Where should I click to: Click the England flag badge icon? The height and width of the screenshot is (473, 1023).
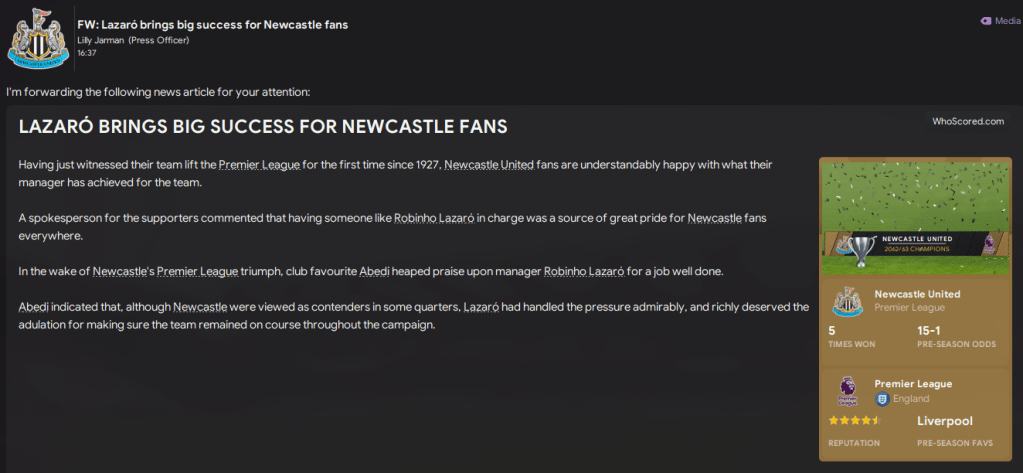pyautogui.click(x=881, y=399)
